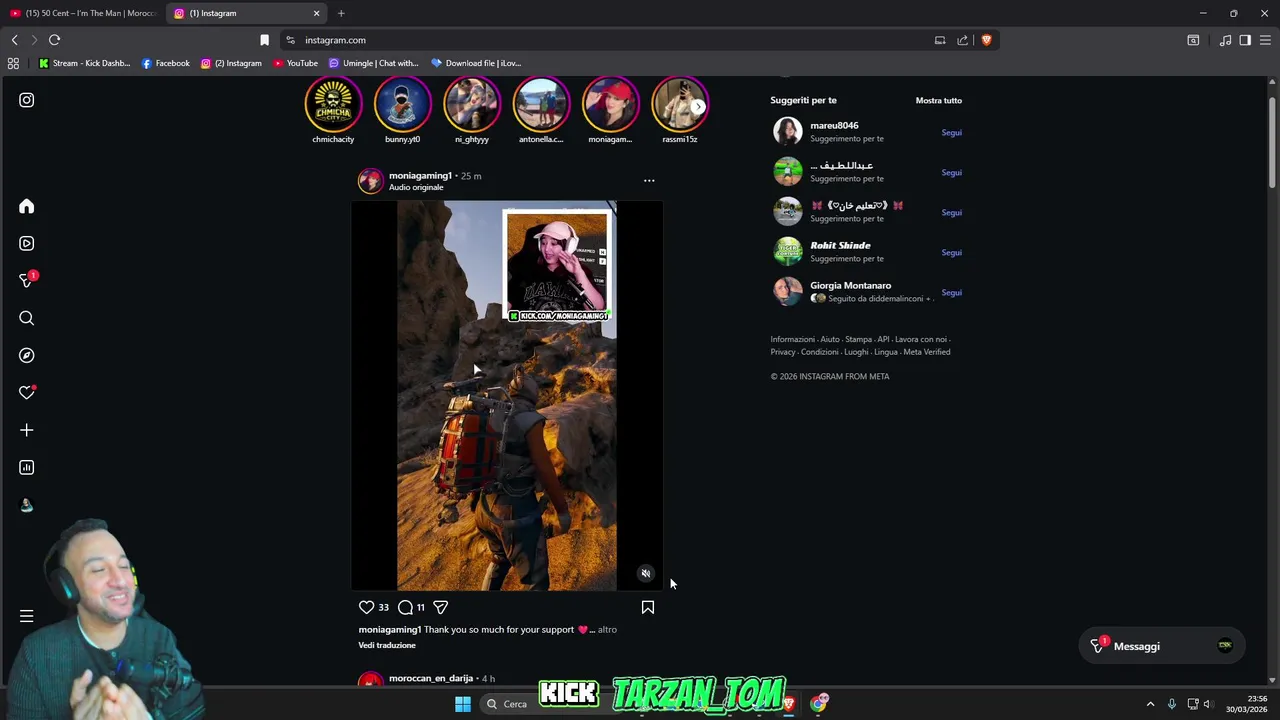
Task: Open profile avatar in sidebar
Action: tap(27, 505)
